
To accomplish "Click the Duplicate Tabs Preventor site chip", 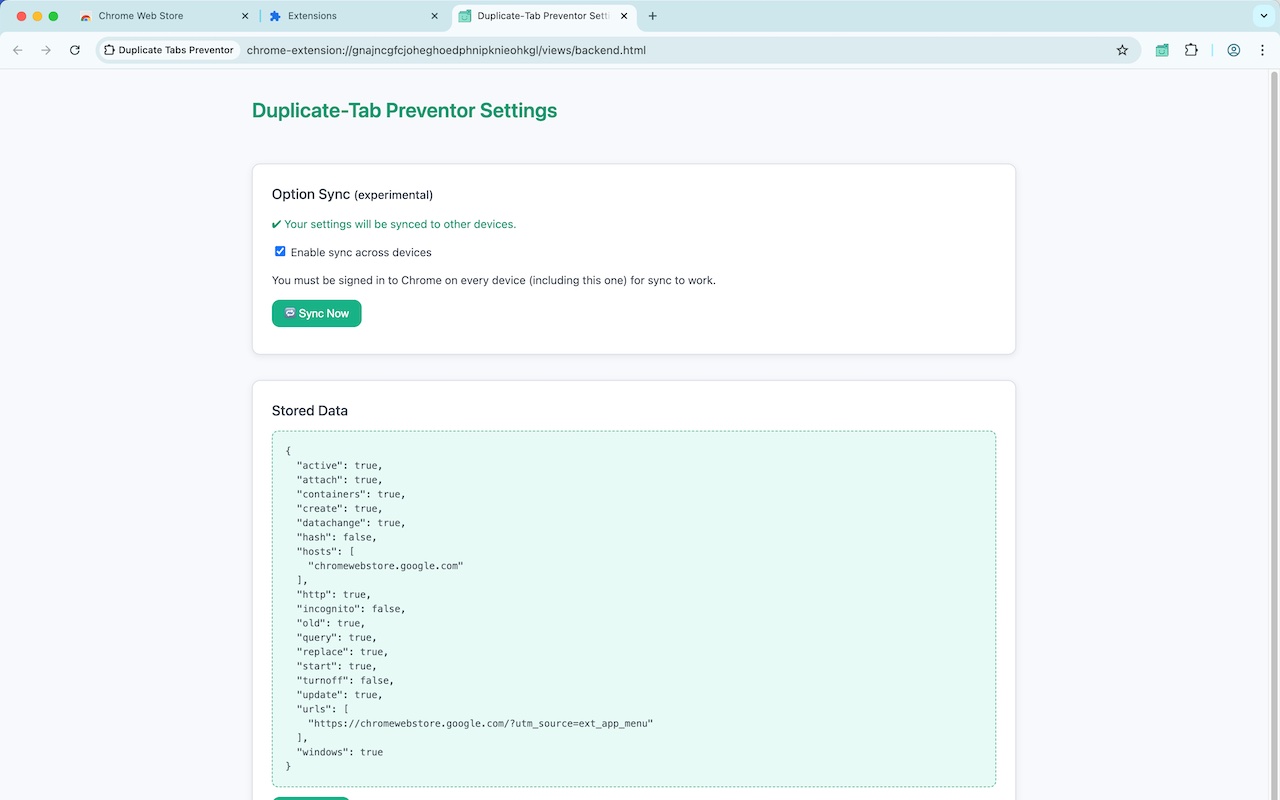I will (169, 50).
